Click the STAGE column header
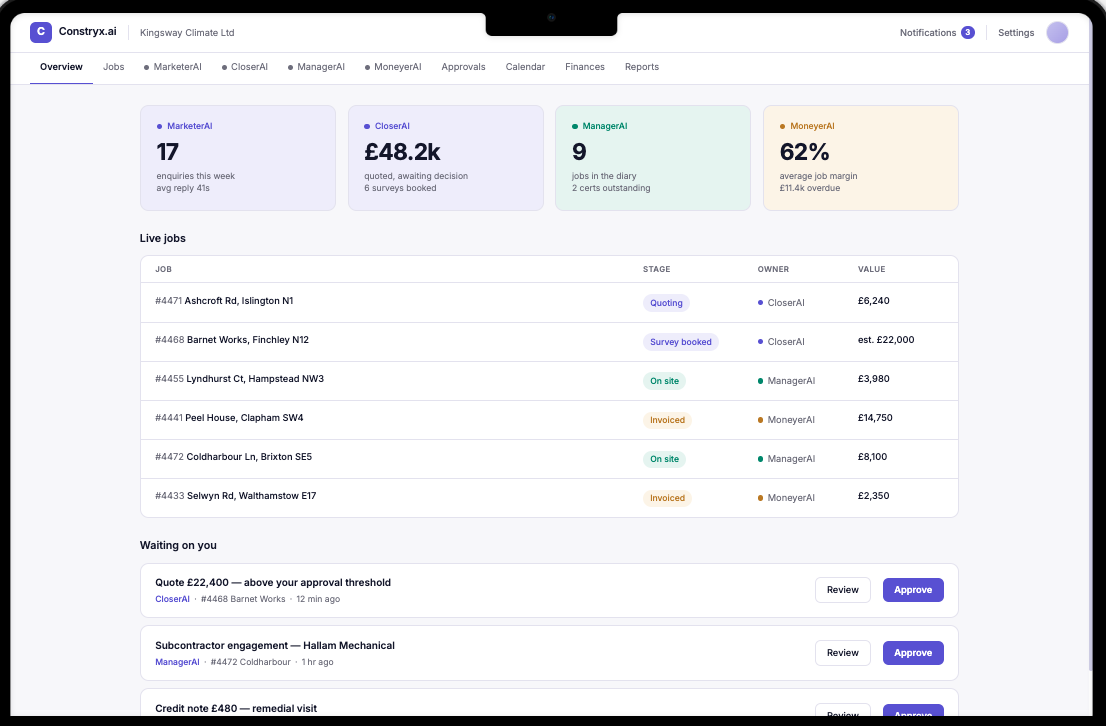The height and width of the screenshot is (726, 1106). pos(657,270)
